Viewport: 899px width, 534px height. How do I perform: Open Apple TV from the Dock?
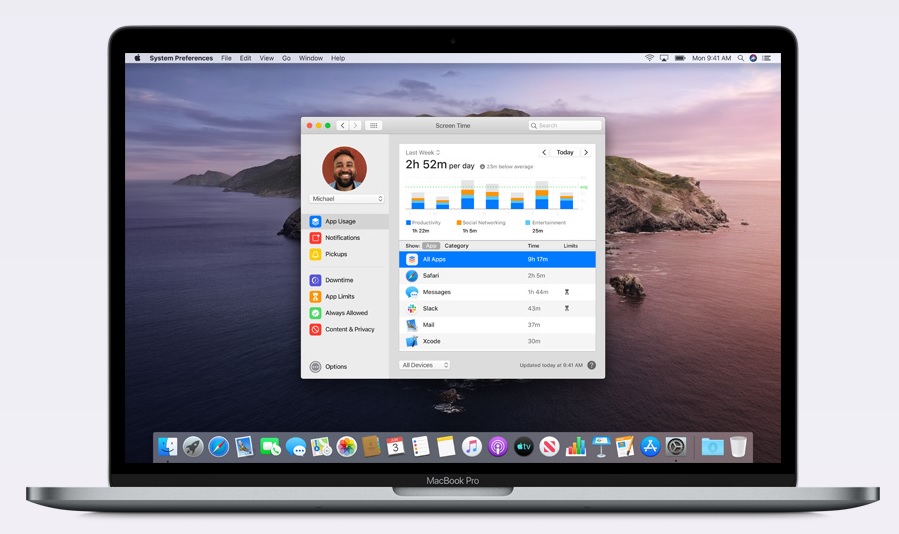(523, 446)
